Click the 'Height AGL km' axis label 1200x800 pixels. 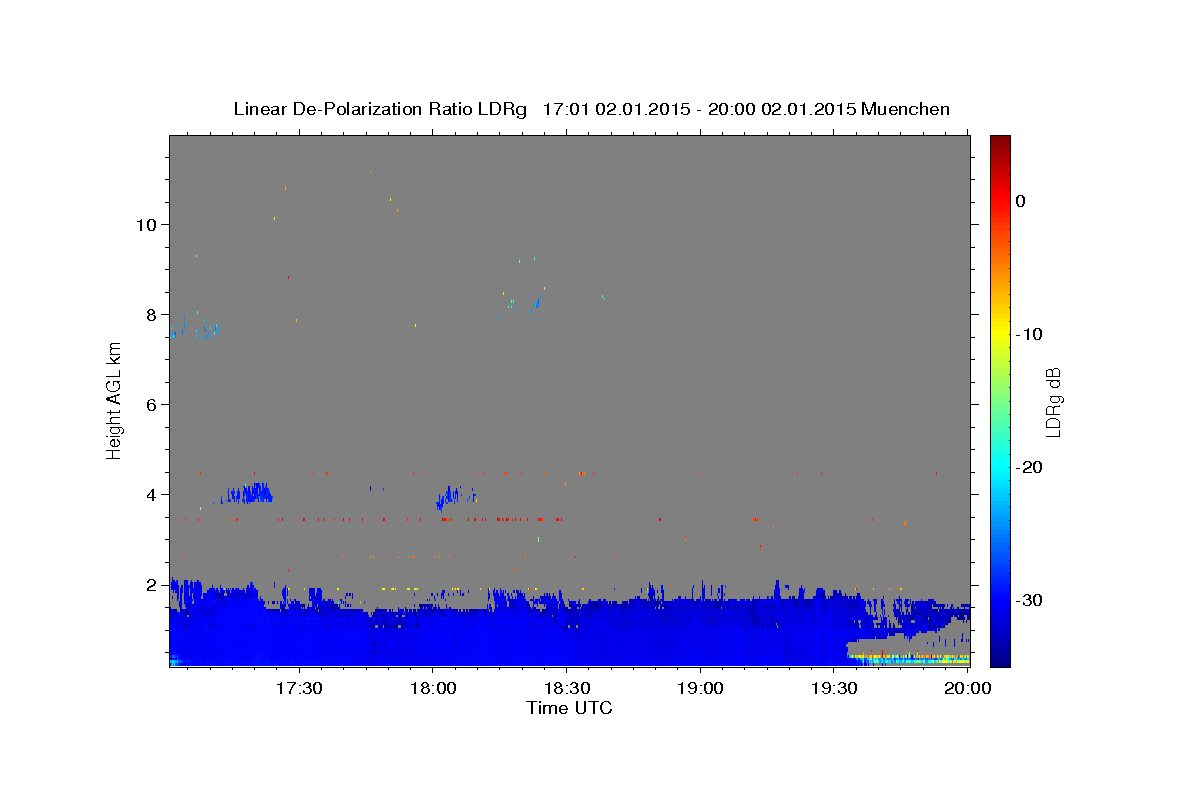coord(115,400)
